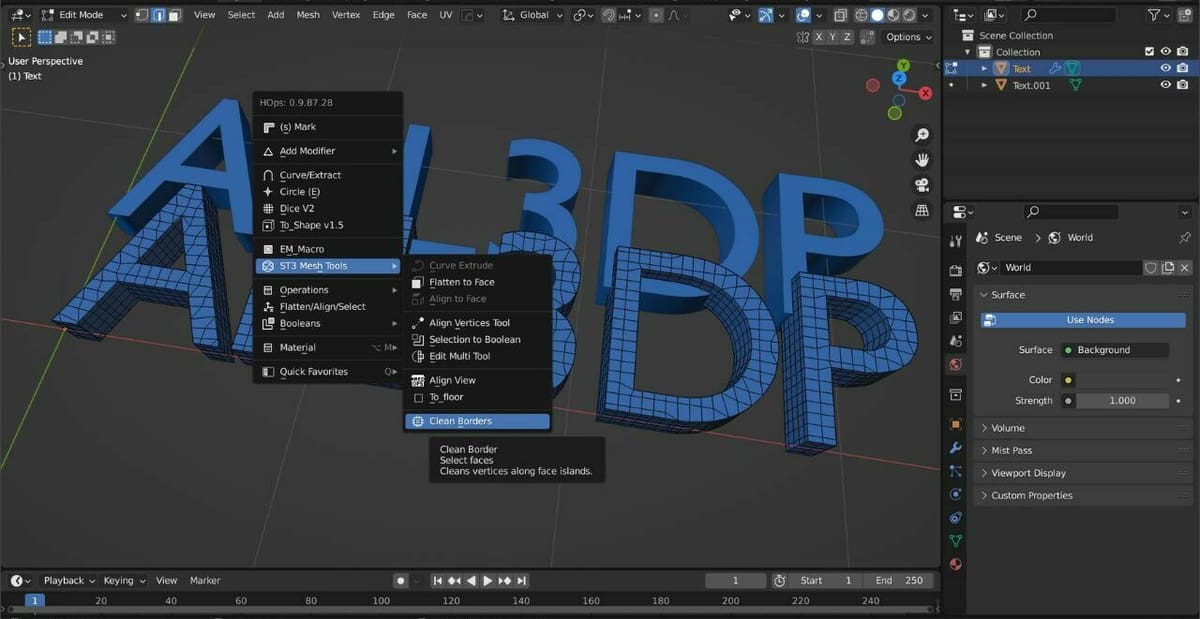
Task: Switch to face select mode
Action: tap(174, 15)
